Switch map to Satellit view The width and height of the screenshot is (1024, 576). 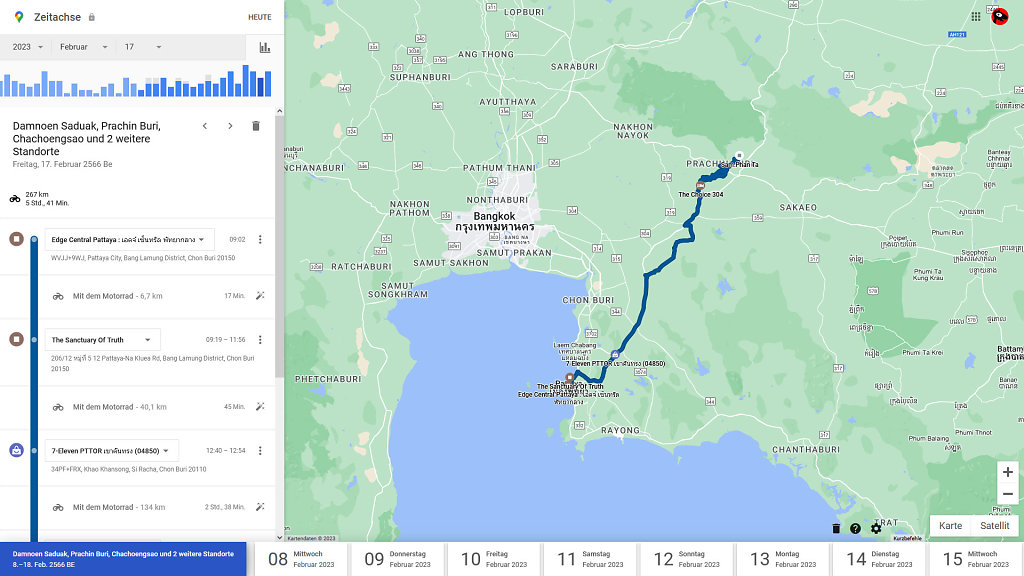coord(994,526)
